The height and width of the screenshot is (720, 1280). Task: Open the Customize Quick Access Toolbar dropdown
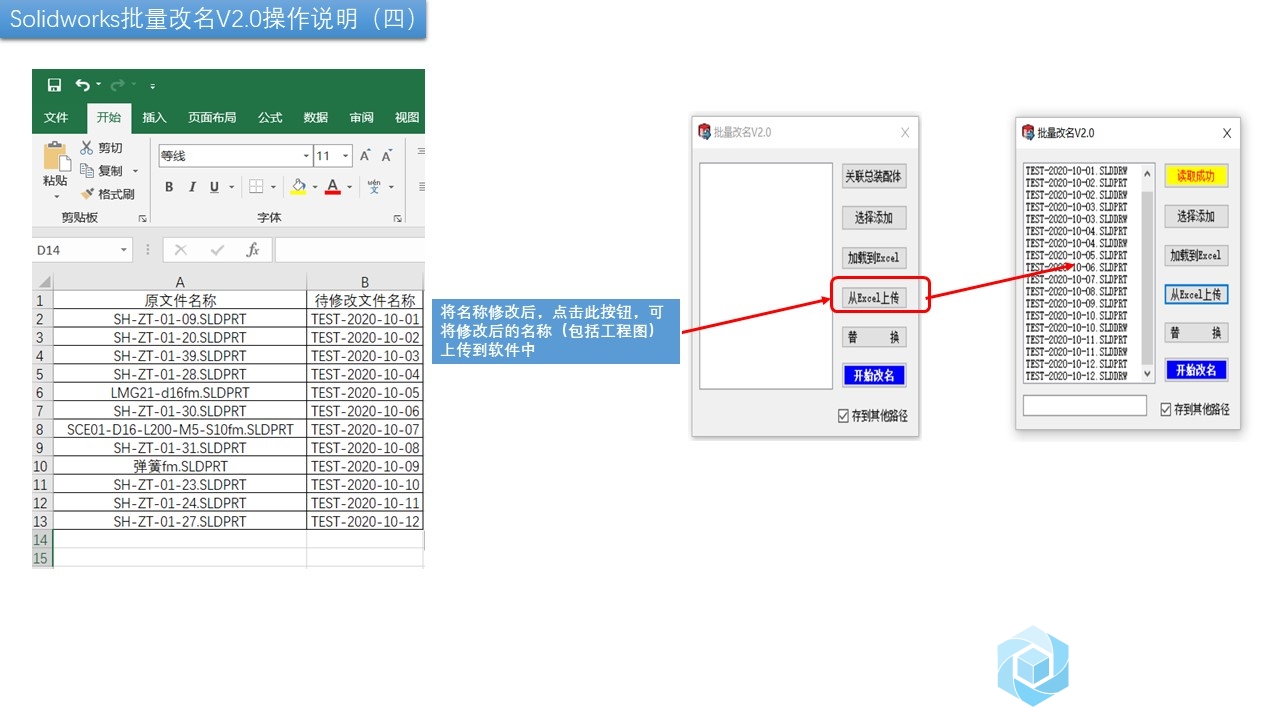(x=153, y=87)
